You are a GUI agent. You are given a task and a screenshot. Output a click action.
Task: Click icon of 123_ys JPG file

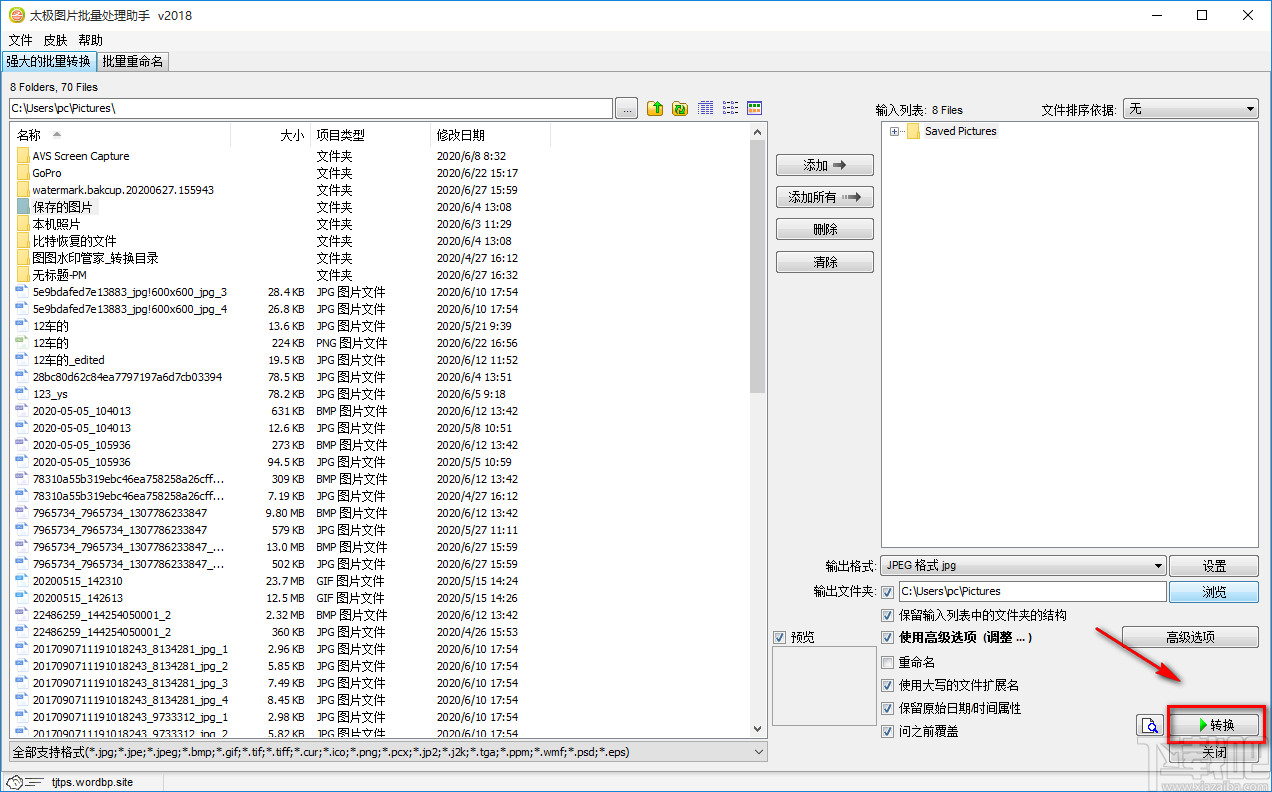[23, 394]
